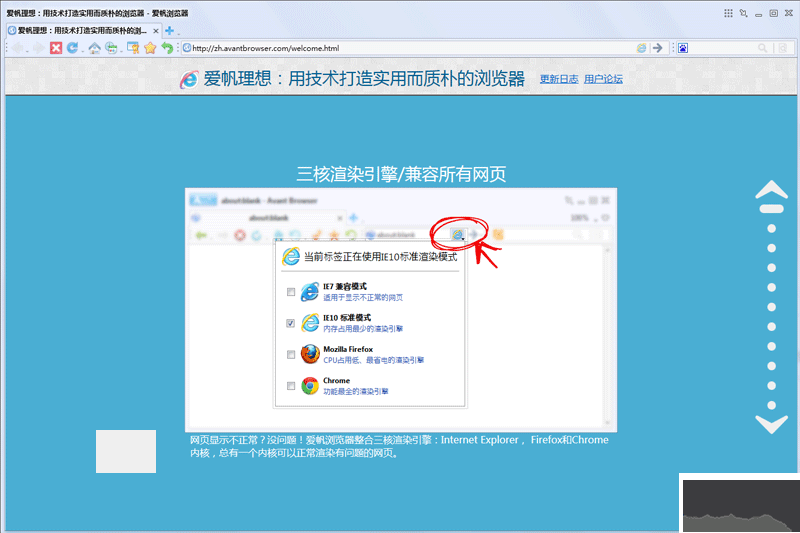
Task: Expand the refresh button dropdown arrow
Action: click(x=82, y=51)
